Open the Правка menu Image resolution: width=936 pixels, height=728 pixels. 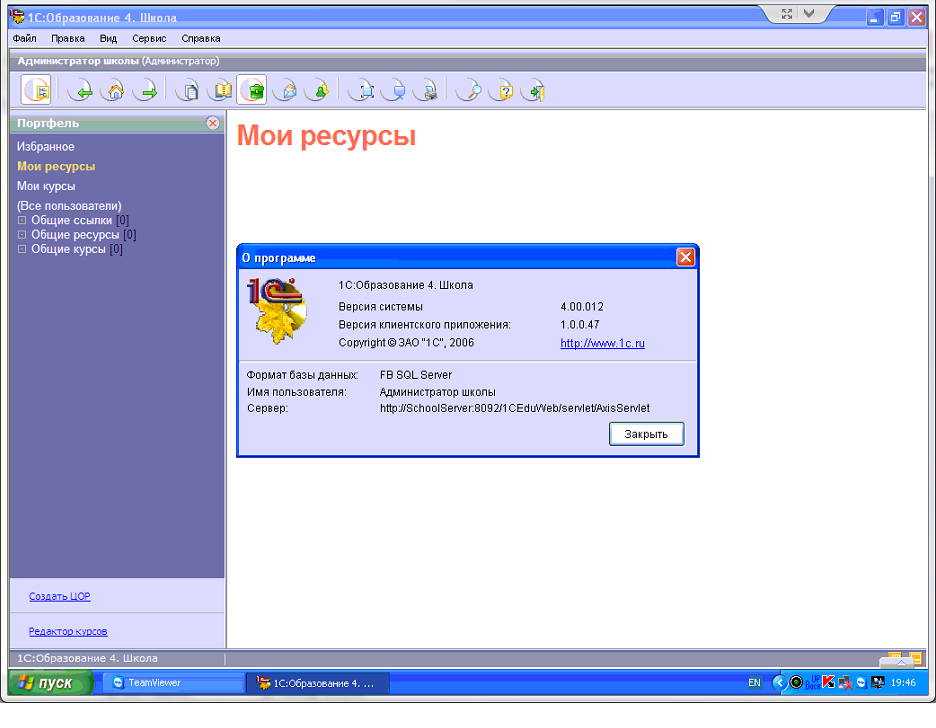(67, 38)
